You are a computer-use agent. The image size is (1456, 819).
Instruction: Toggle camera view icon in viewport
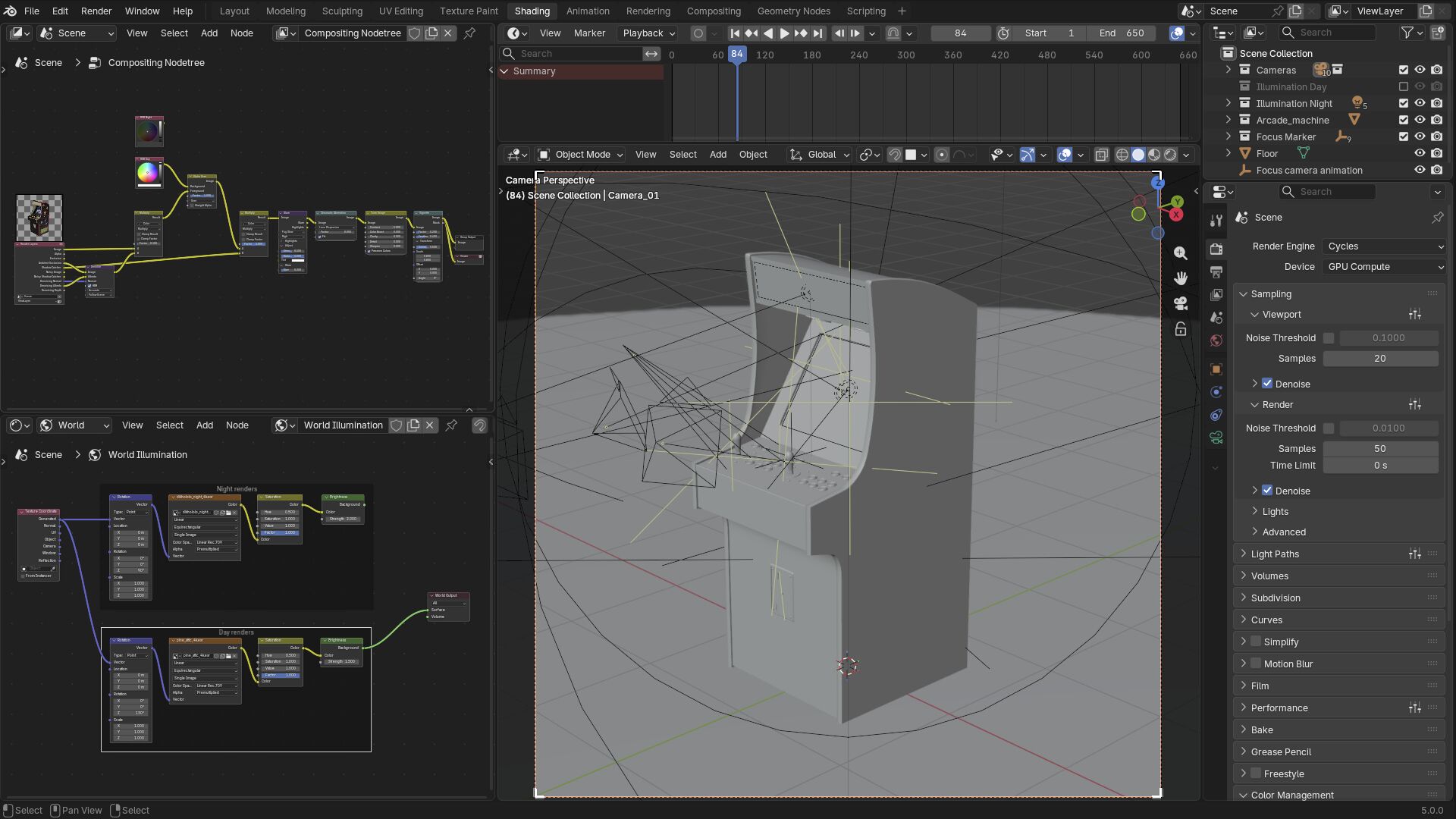point(1181,303)
